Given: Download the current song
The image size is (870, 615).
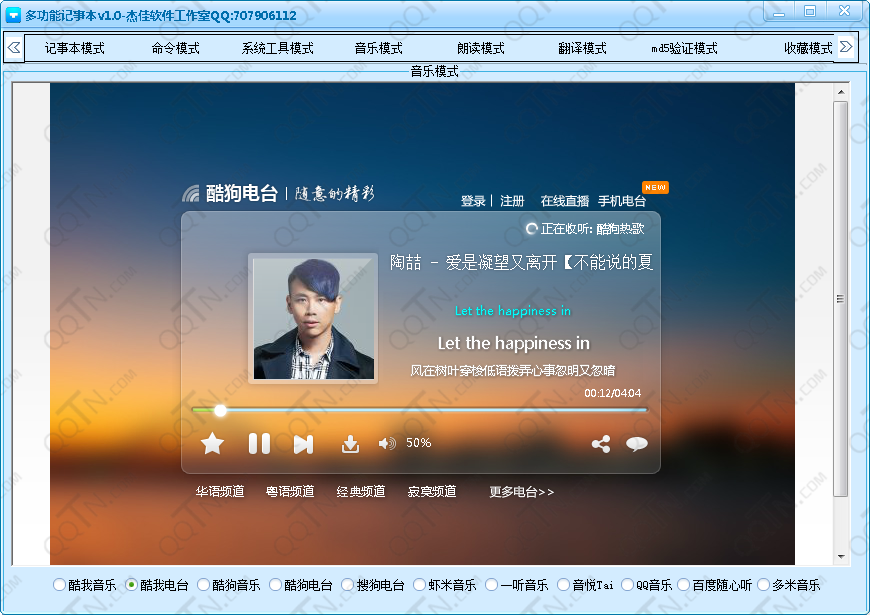Looking at the screenshot, I should click(x=350, y=444).
